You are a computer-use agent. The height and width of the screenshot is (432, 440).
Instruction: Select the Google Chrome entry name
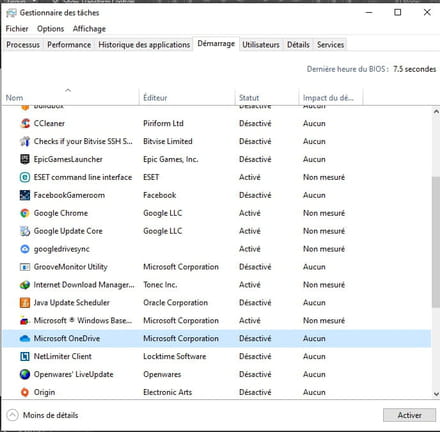[61, 213]
